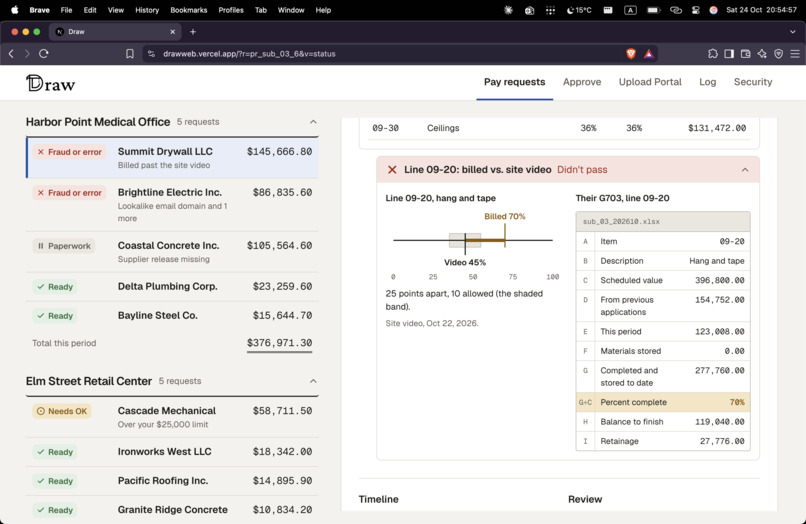Select Summit Drywall LLC pay request
The width and height of the screenshot is (806, 524).
click(x=172, y=158)
